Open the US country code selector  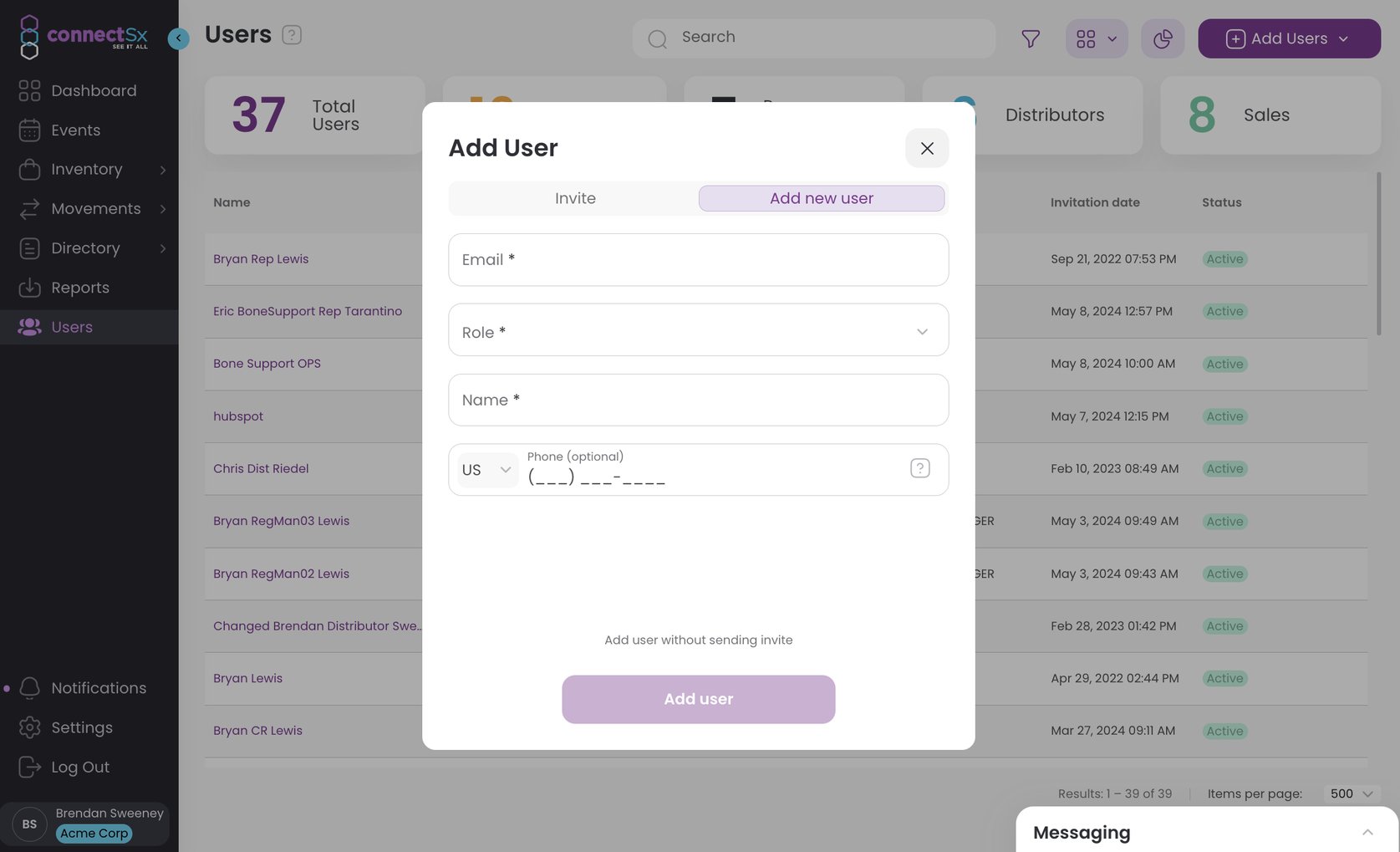tap(486, 469)
